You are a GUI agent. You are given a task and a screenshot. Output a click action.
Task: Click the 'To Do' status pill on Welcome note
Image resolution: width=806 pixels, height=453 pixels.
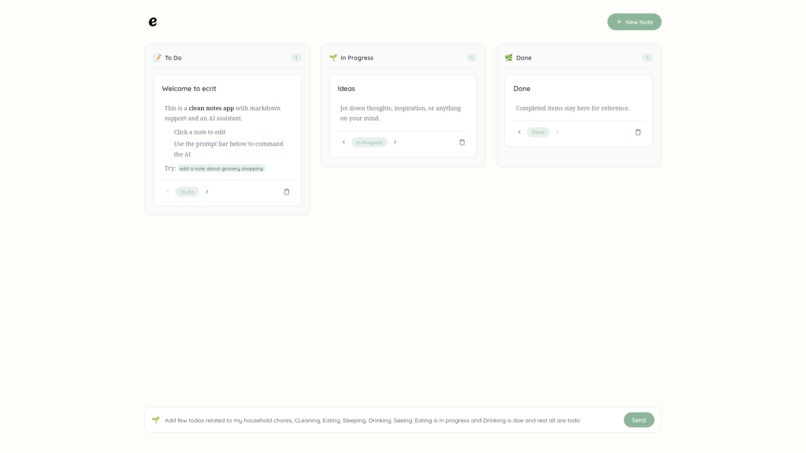click(187, 192)
